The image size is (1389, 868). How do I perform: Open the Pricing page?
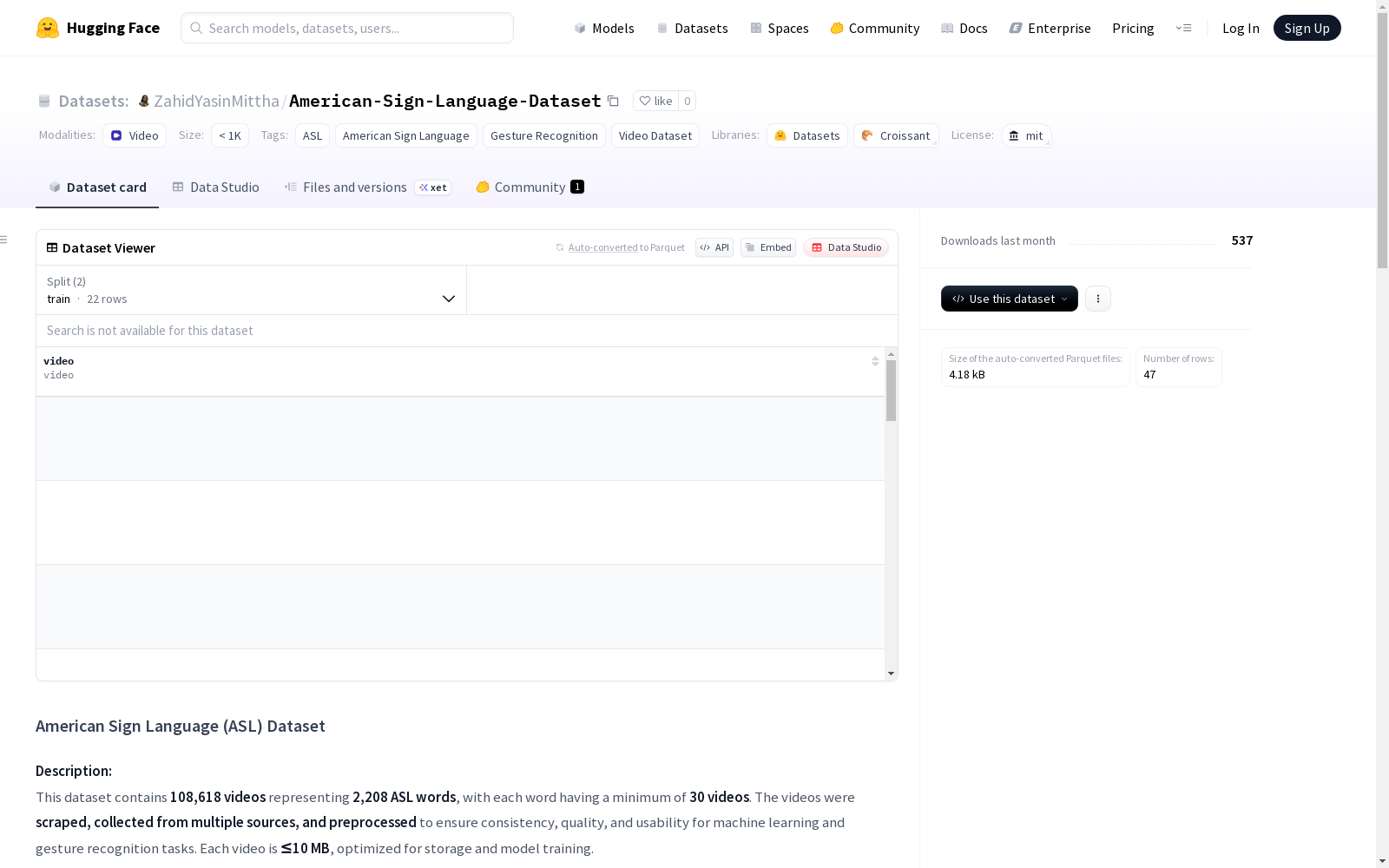[1133, 28]
